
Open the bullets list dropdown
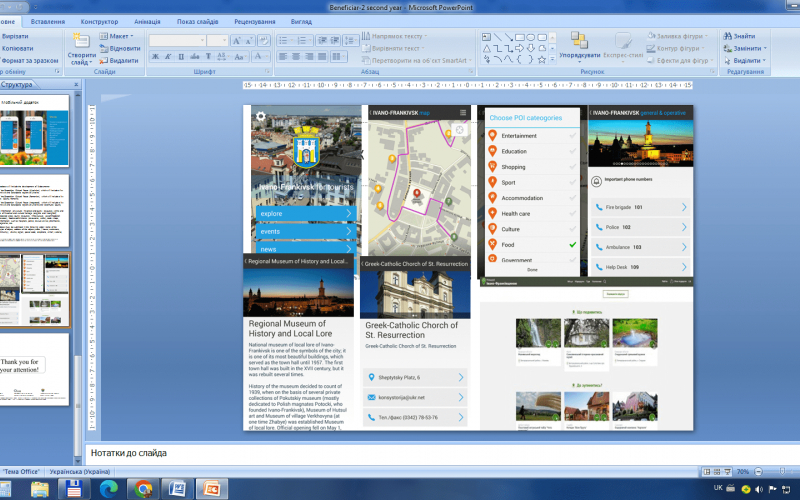click(285, 41)
